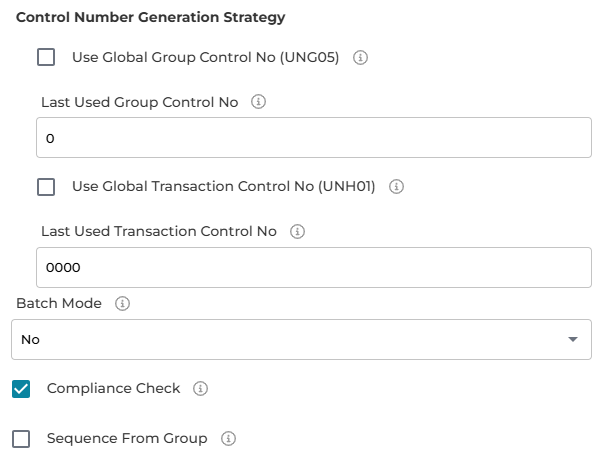The height and width of the screenshot is (462, 600).
Task: Show info for Last Used Group Control No
Action: (x=258, y=102)
